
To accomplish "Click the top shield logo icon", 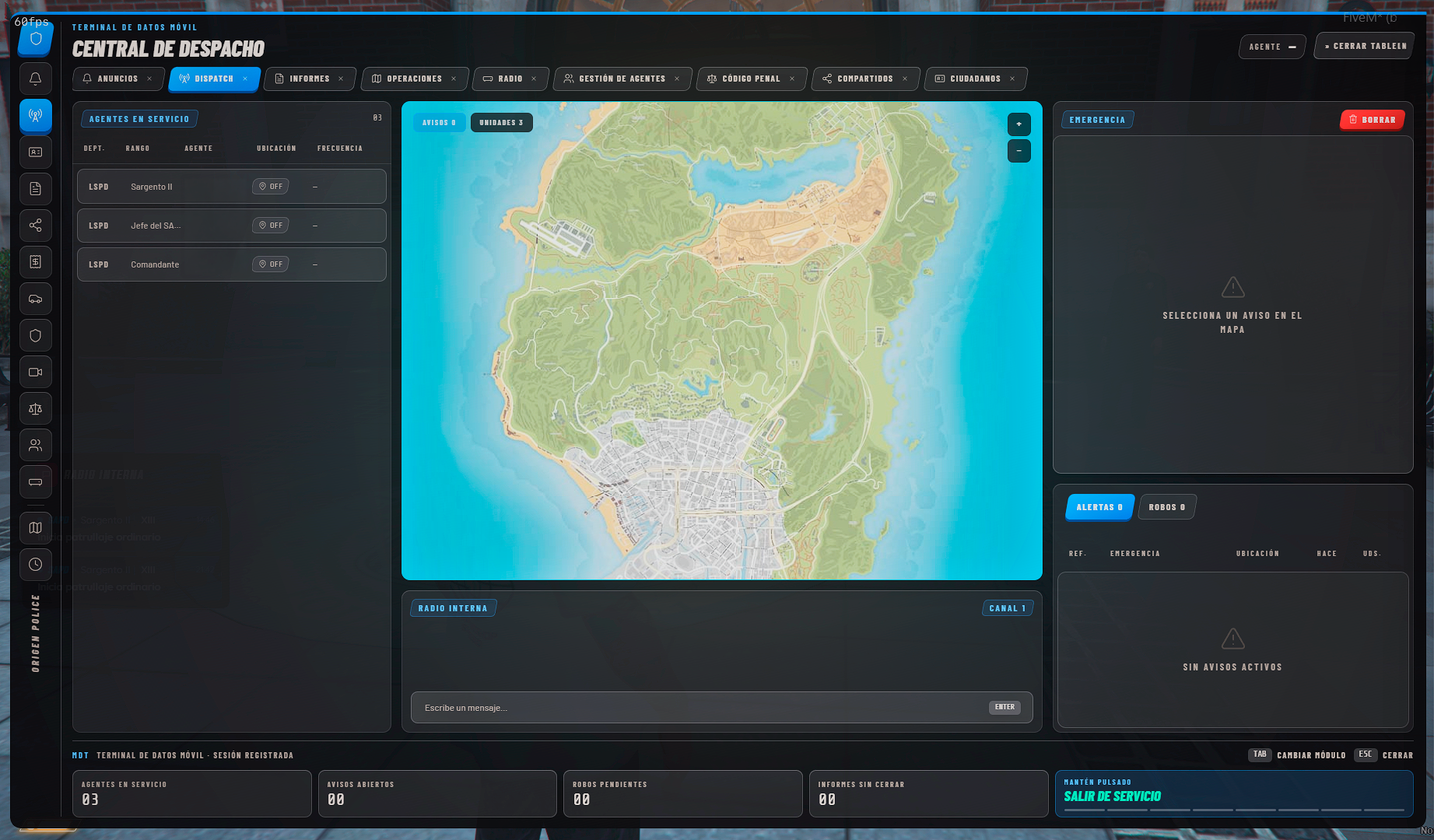I will coord(36,38).
